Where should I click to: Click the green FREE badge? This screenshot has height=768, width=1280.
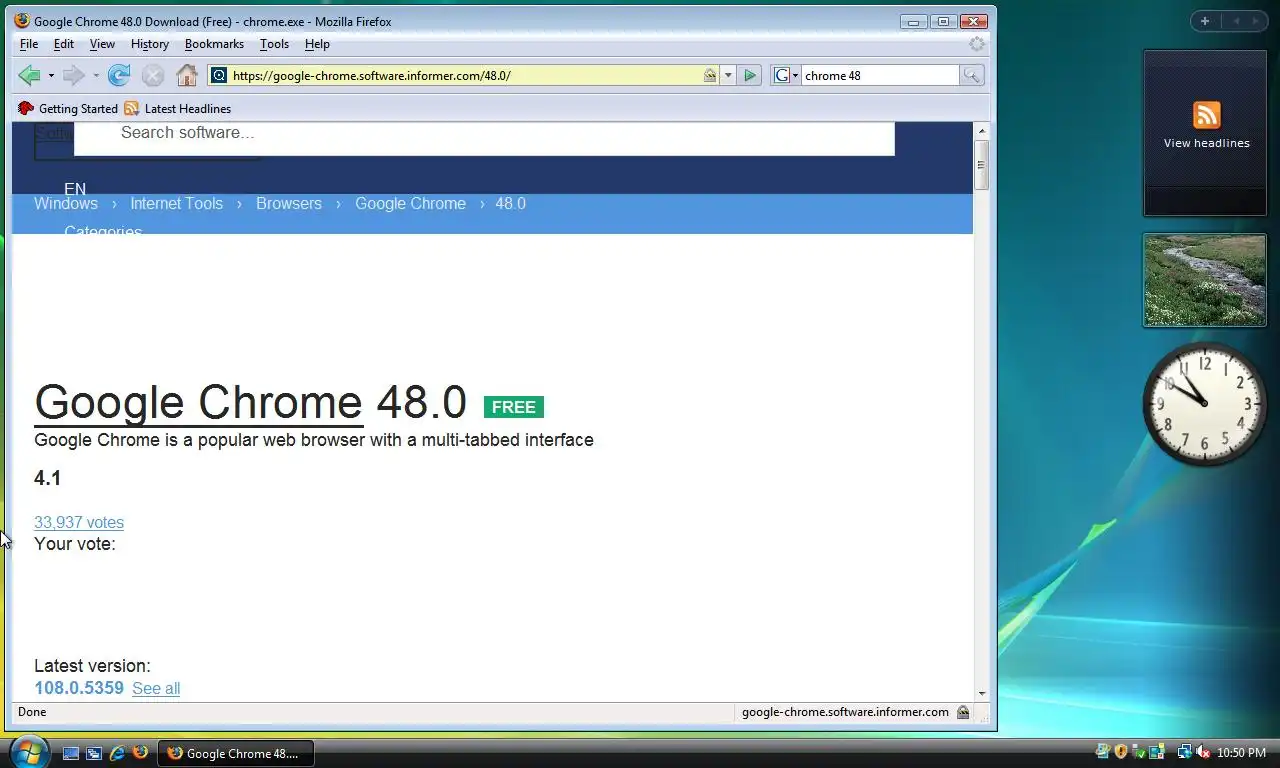514,407
